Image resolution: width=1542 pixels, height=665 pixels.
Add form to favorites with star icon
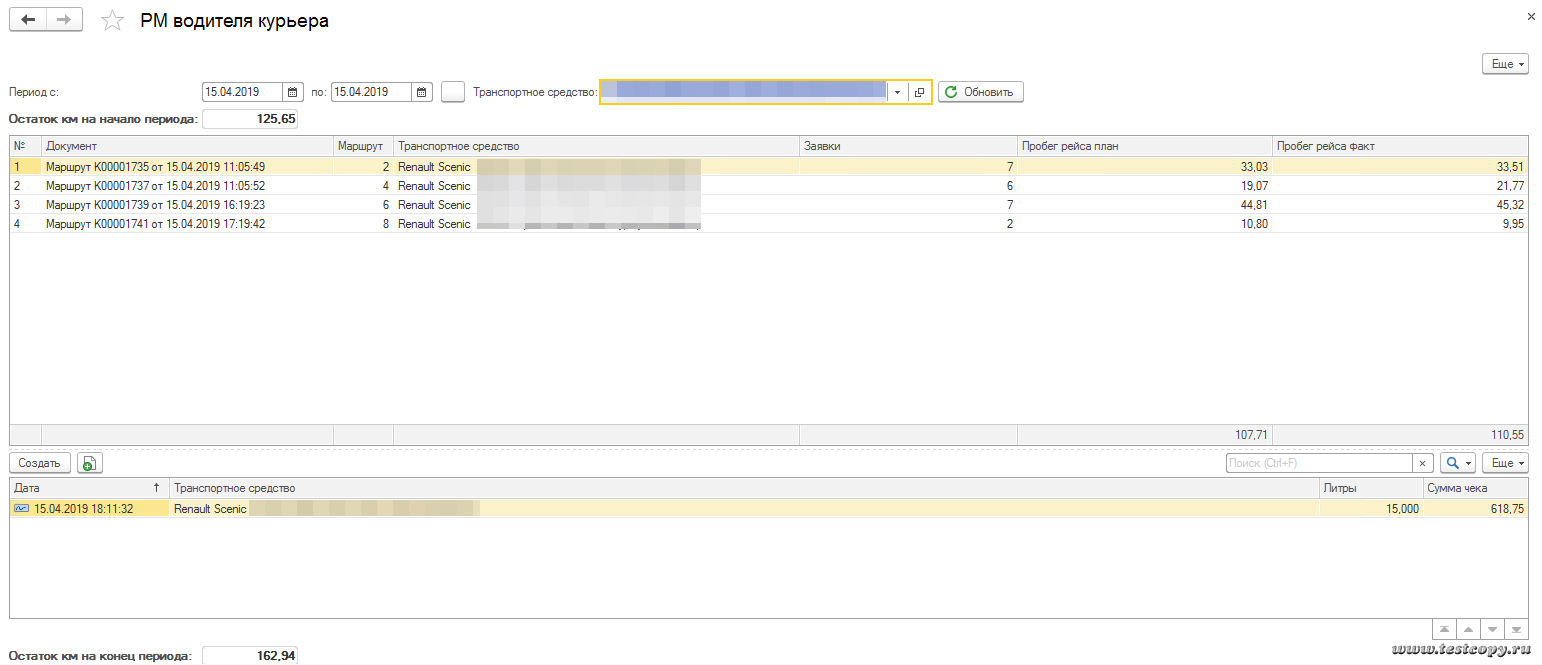coord(113,21)
